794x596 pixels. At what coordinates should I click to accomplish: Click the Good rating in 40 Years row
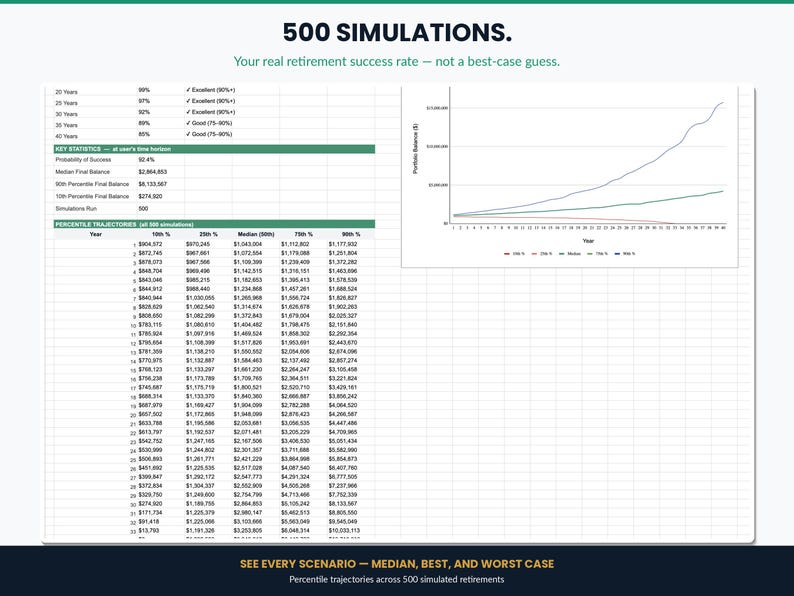[x=209, y=134]
